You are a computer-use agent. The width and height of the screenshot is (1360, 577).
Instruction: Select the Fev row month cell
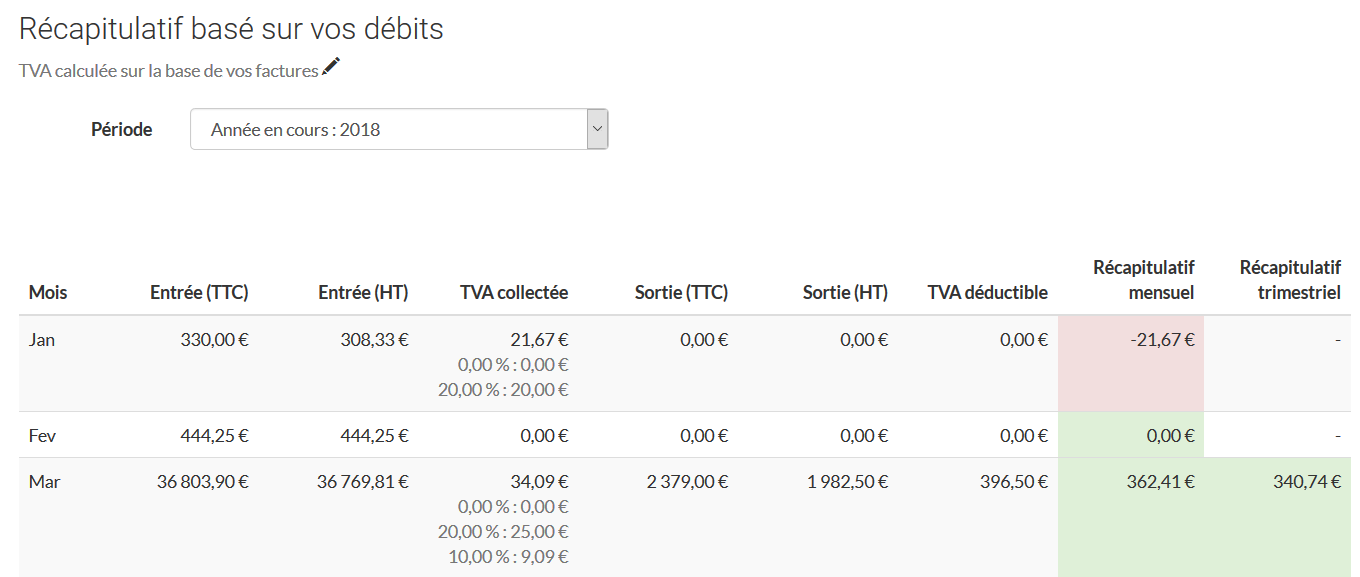click(42, 436)
